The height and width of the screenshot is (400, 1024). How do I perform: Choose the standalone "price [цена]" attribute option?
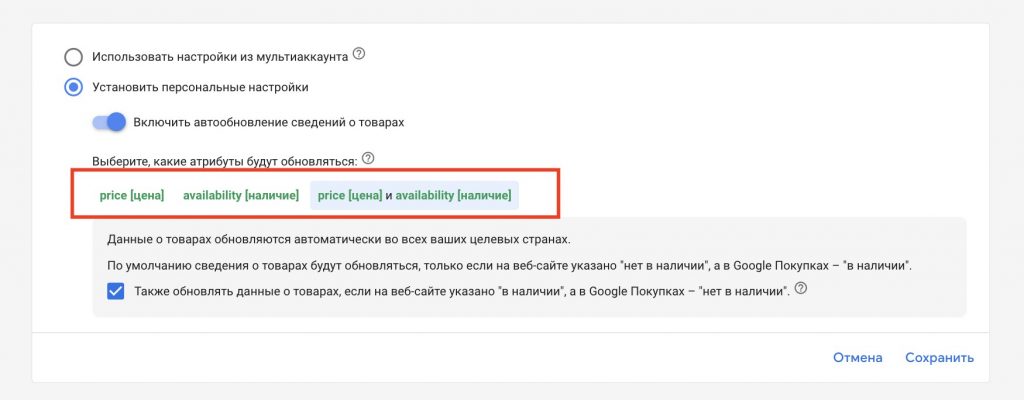pyautogui.click(x=132, y=195)
